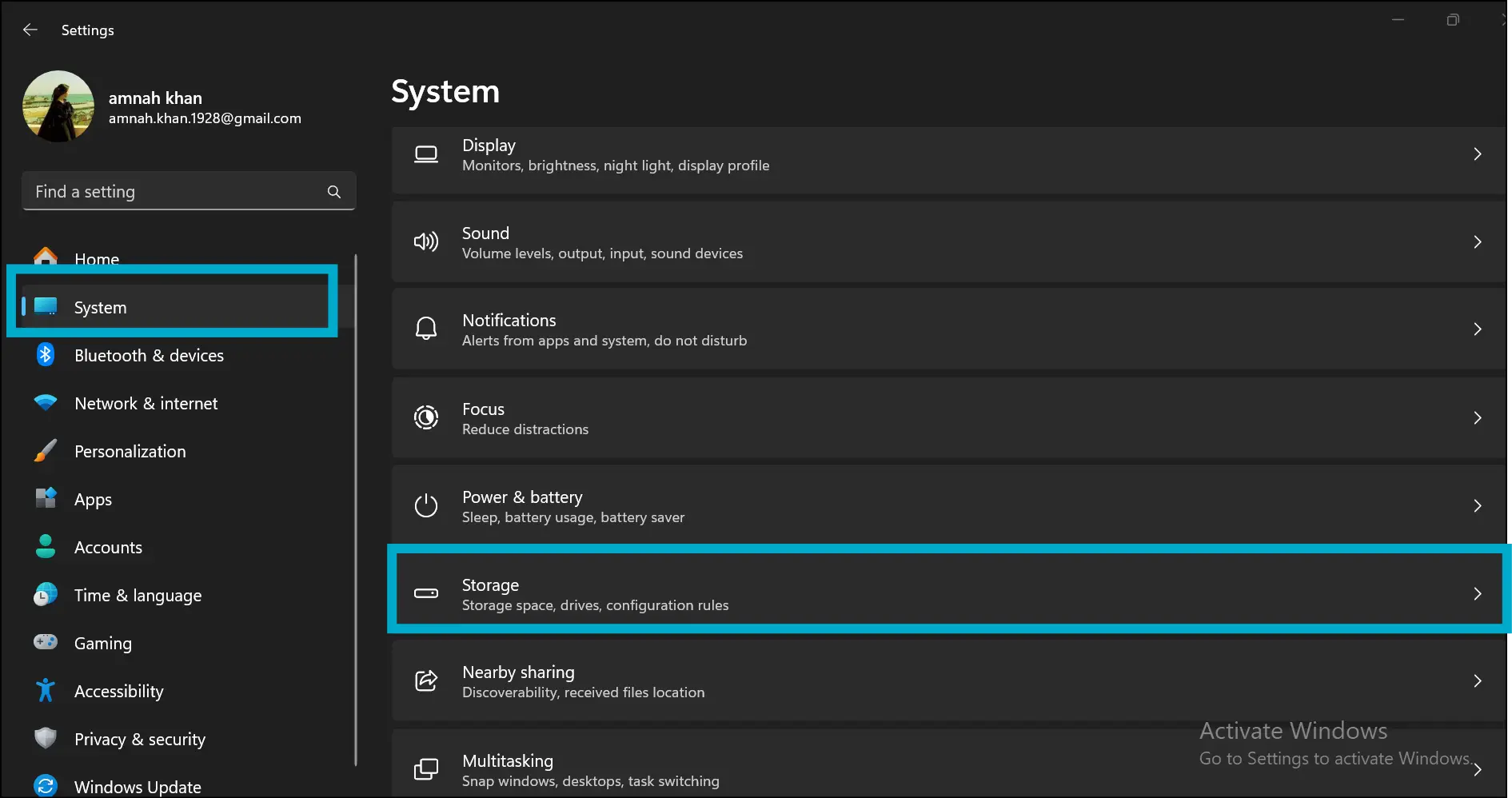The width and height of the screenshot is (1512, 798).
Task: Open Storage via its chevron arrow
Action: pos(1477,593)
